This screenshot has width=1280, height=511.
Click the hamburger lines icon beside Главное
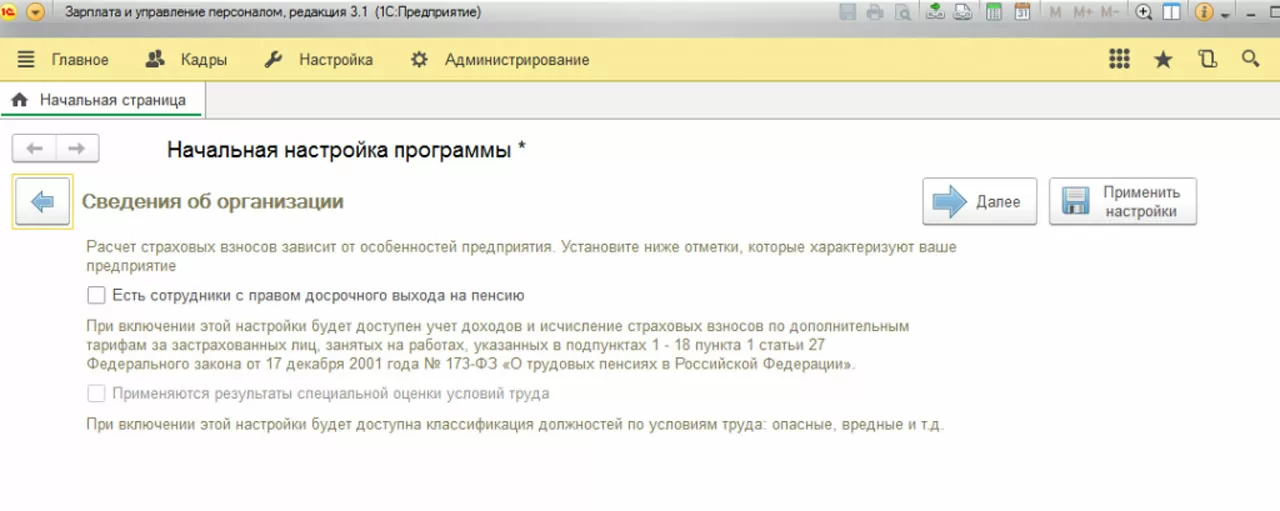point(26,60)
